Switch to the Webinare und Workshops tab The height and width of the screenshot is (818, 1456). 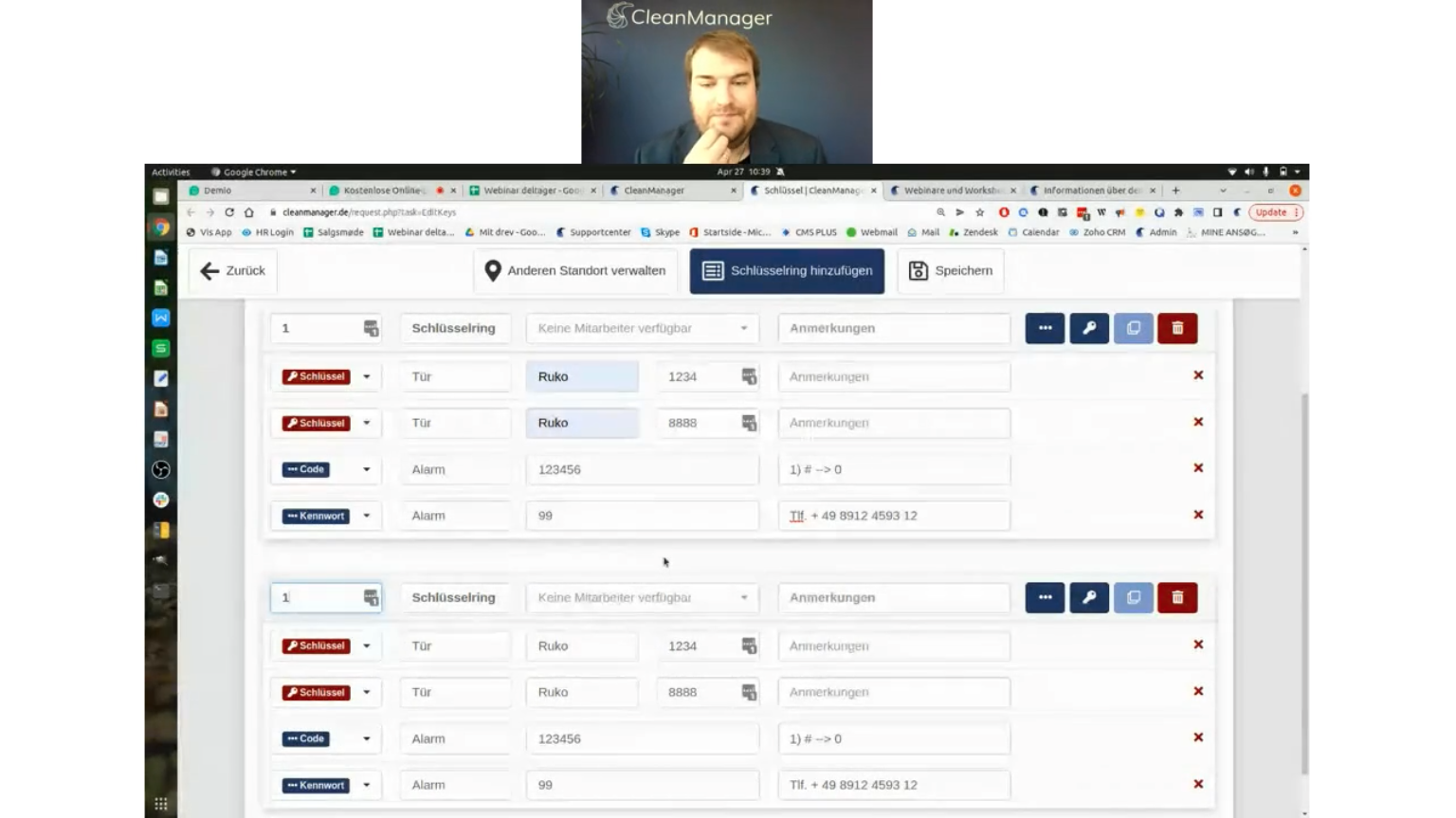click(951, 191)
